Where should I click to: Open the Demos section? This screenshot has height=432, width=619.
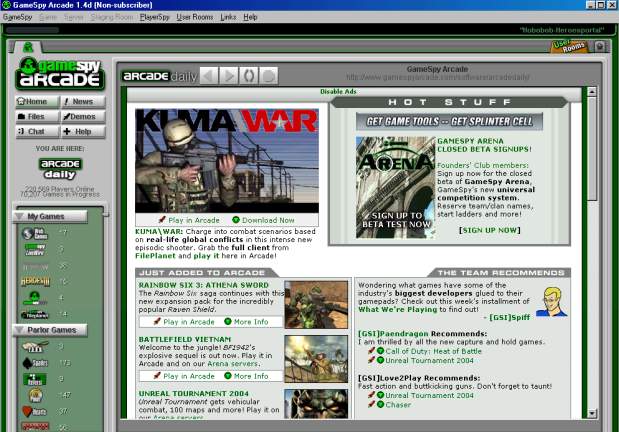tap(83, 116)
